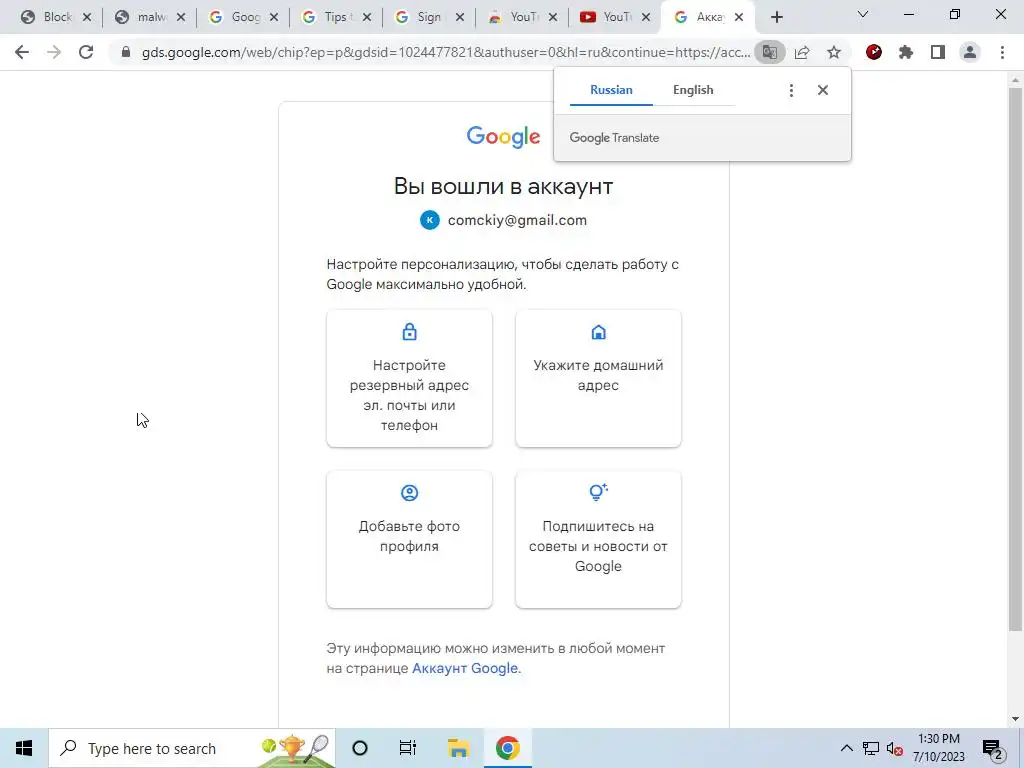Follow the Аккаунт Google link
This screenshot has height=768, width=1024.
click(x=465, y=668)
